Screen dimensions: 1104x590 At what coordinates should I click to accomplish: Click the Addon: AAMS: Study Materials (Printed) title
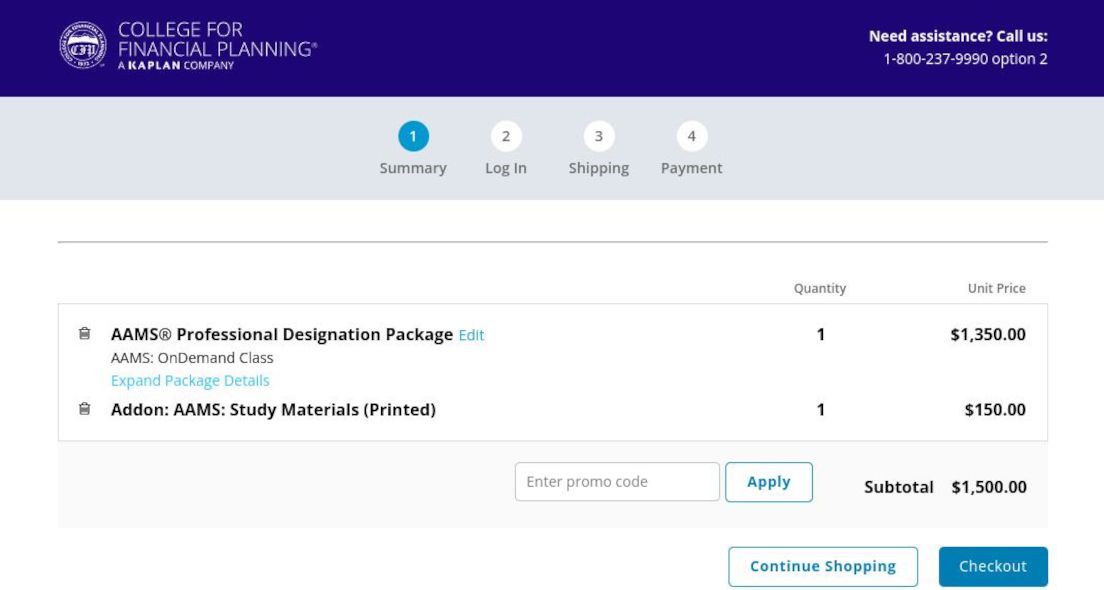[x=273, y=410]
